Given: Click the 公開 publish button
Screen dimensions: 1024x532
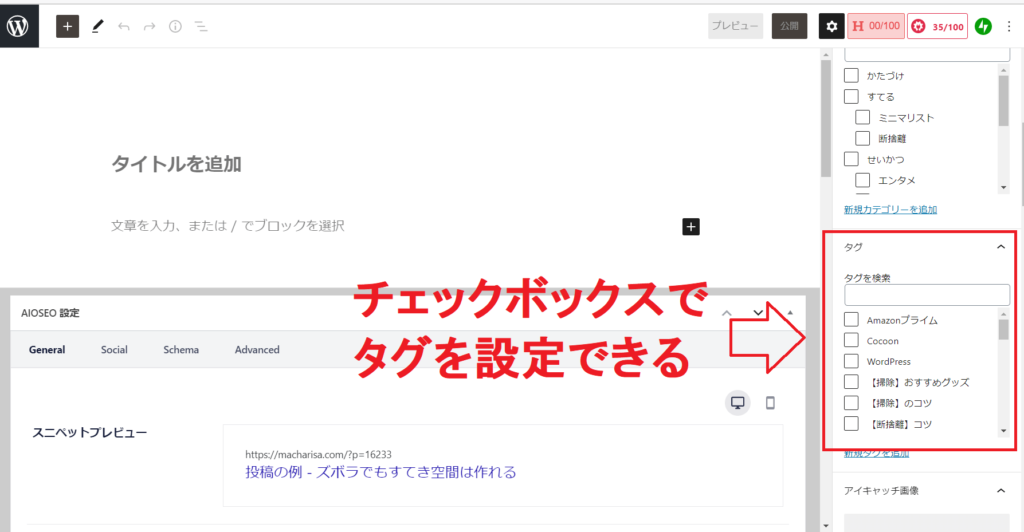Looking at the screenshot, I should [789, 27].
